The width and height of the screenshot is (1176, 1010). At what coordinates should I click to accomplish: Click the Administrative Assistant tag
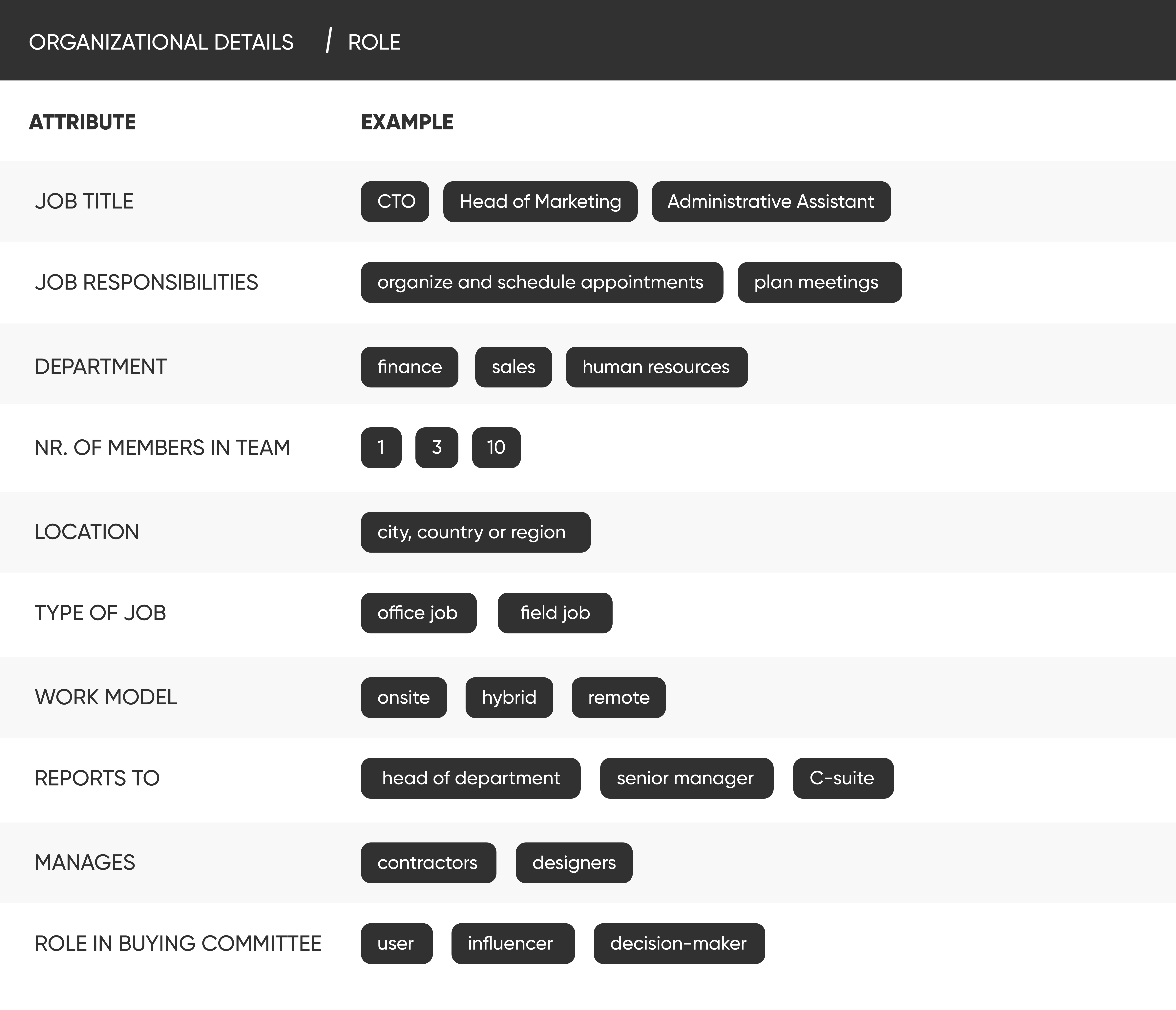coord(771,202)
